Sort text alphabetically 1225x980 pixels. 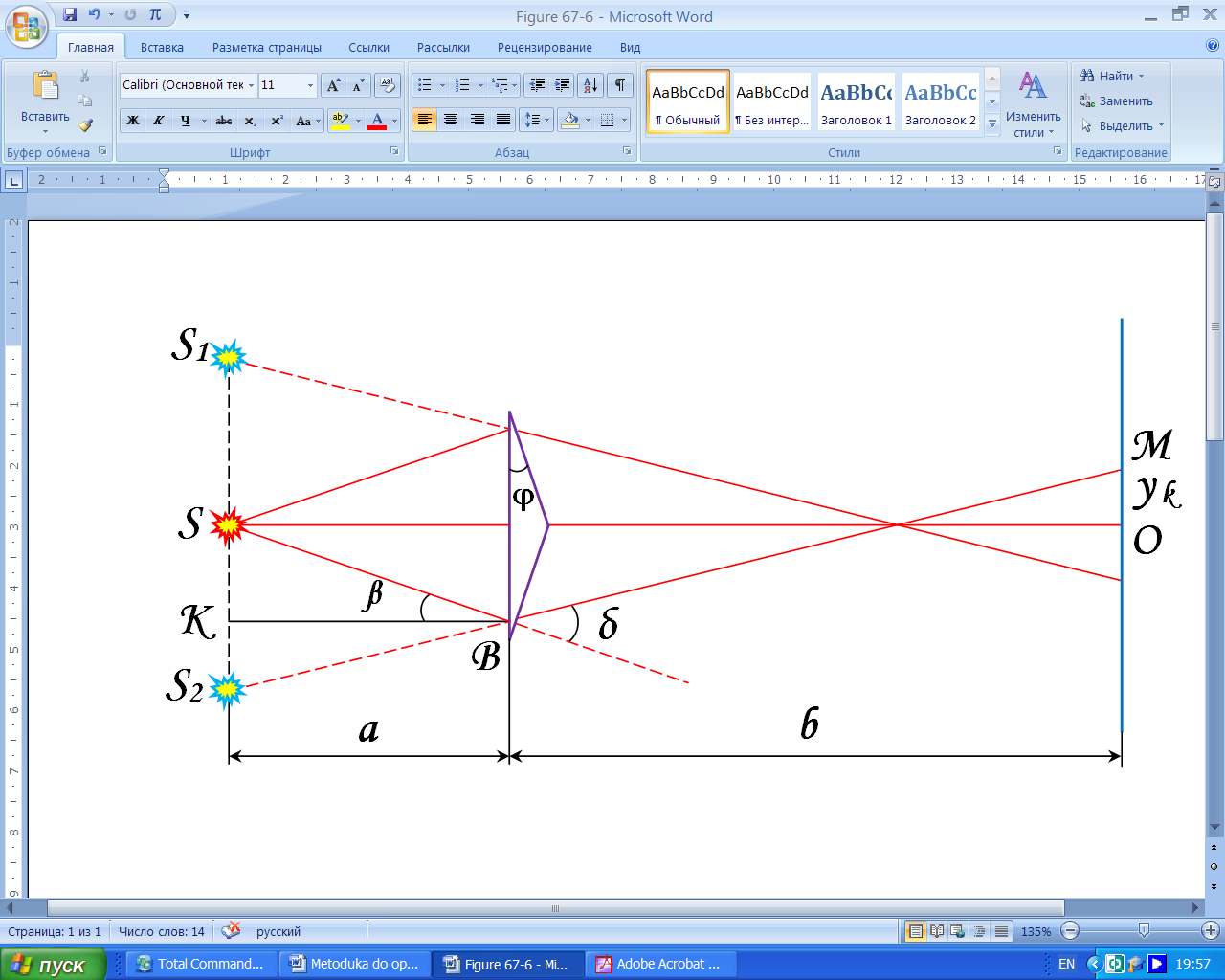click(590, 85)
